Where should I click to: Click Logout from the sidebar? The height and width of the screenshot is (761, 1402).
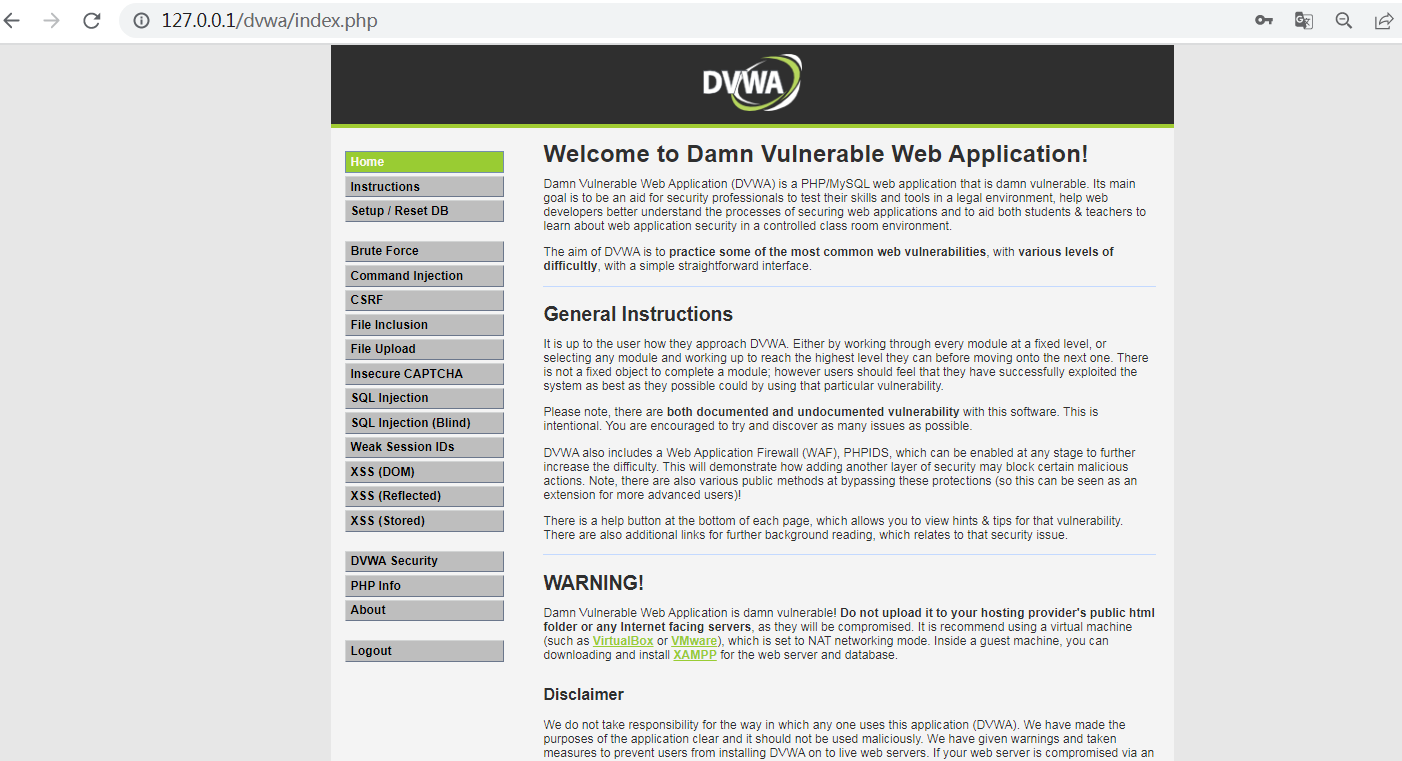pyautogui.click(x=424, y=650)
